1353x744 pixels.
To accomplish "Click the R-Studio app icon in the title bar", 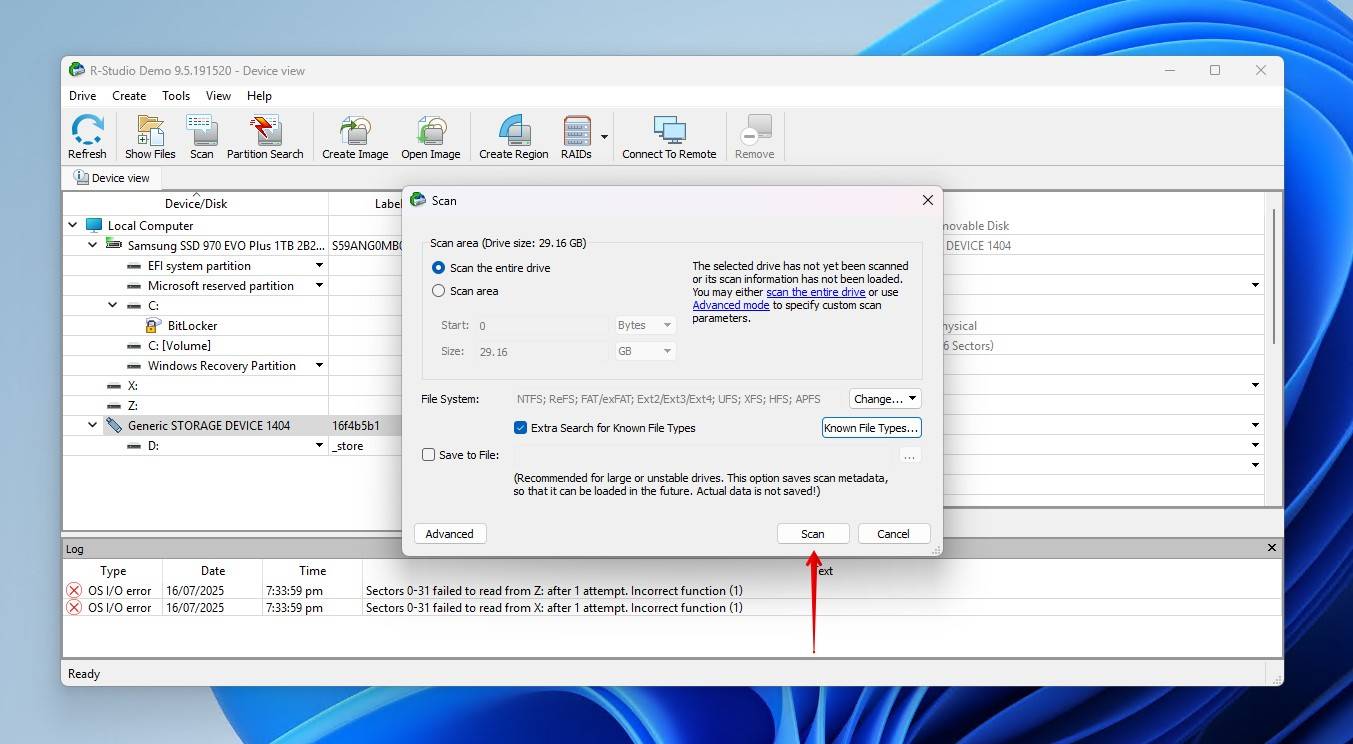I will pyautogui.click(x=76, y=70).
